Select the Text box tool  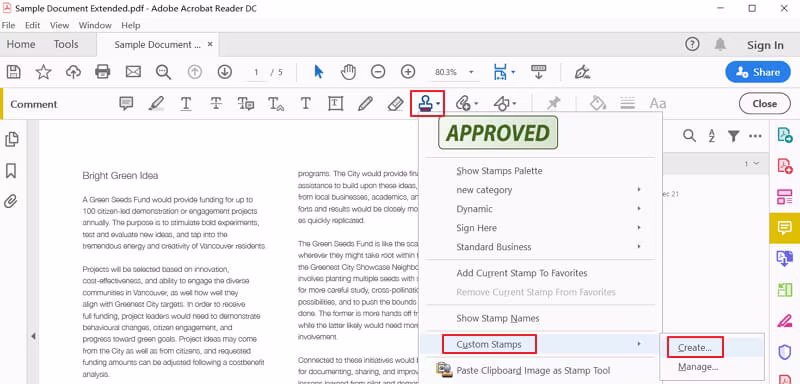(335, 104)
